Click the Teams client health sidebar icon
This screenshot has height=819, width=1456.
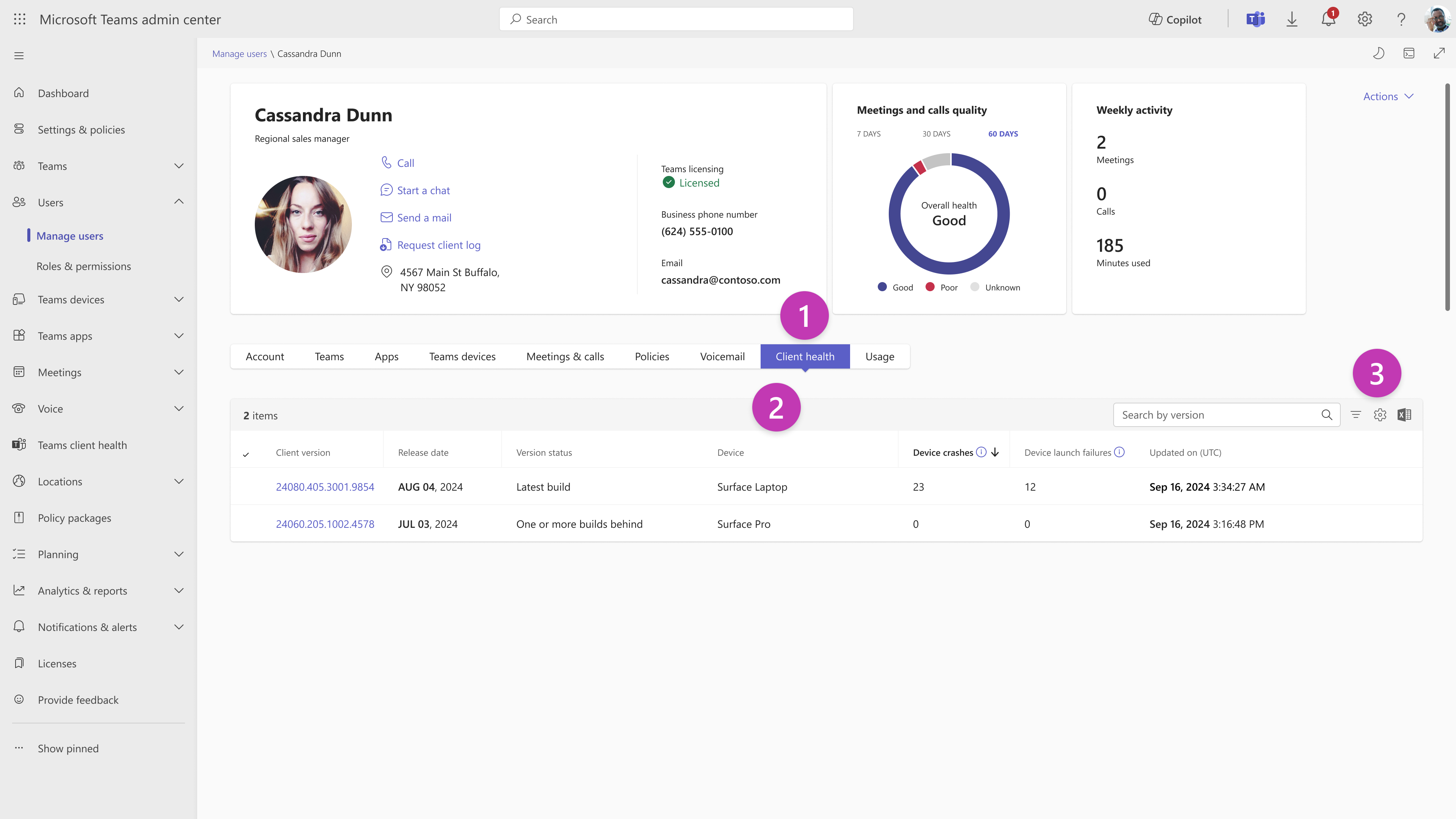click(19, 444)
